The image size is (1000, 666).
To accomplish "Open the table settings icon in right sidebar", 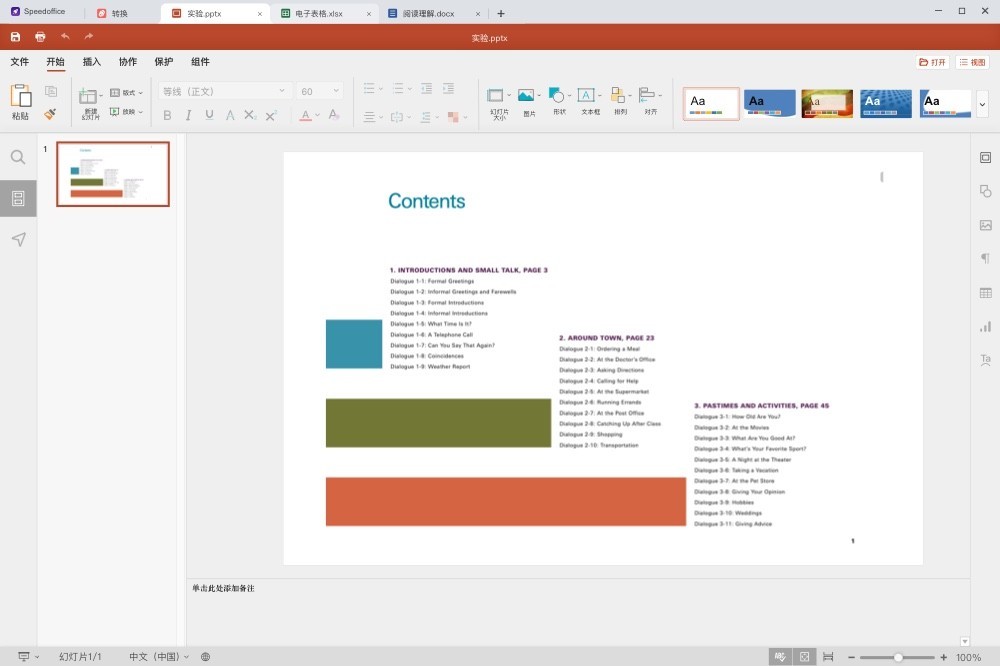I will click(x=985, y=293).
